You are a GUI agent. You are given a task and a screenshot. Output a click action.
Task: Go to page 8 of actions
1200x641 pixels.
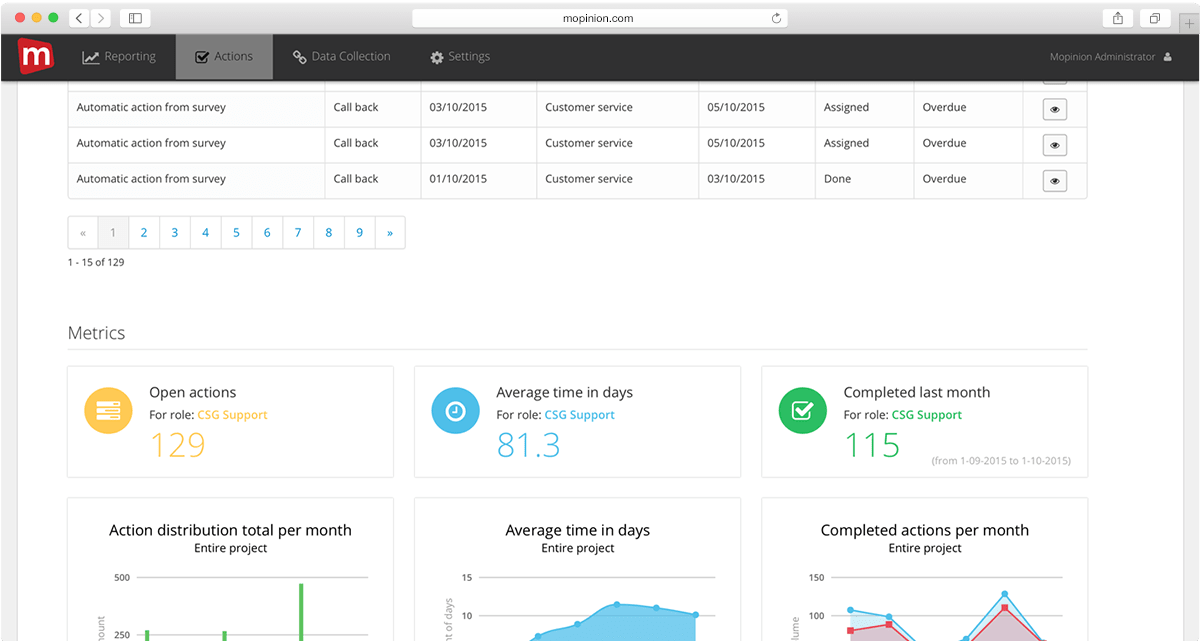329,233
